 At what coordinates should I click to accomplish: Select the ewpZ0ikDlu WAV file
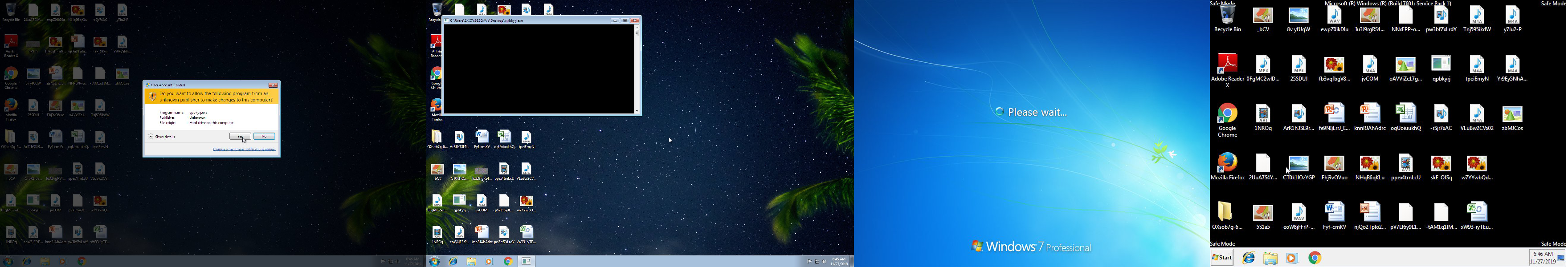pos(1334,20)
